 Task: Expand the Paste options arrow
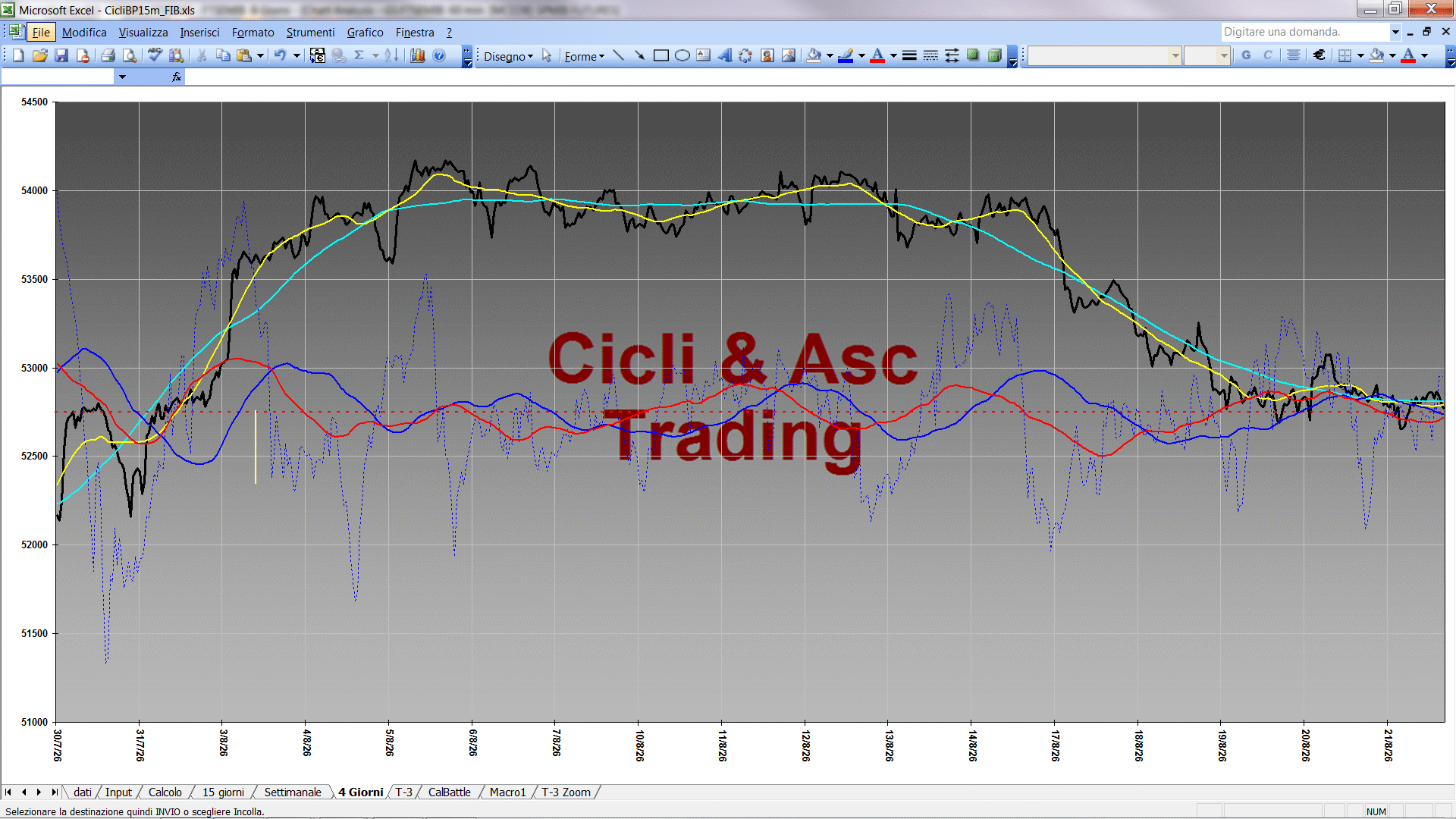click(x=260, y=55)
